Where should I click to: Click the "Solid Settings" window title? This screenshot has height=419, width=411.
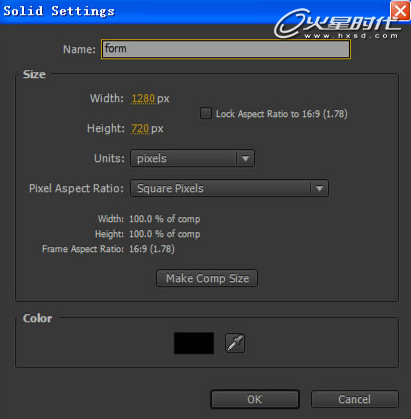tap(59, 11)
